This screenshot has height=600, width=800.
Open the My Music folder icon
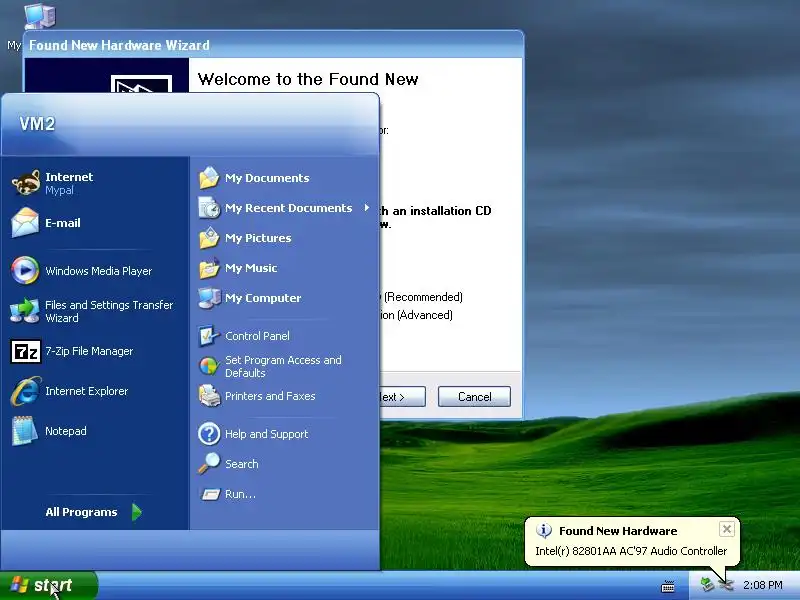(209, 268)
